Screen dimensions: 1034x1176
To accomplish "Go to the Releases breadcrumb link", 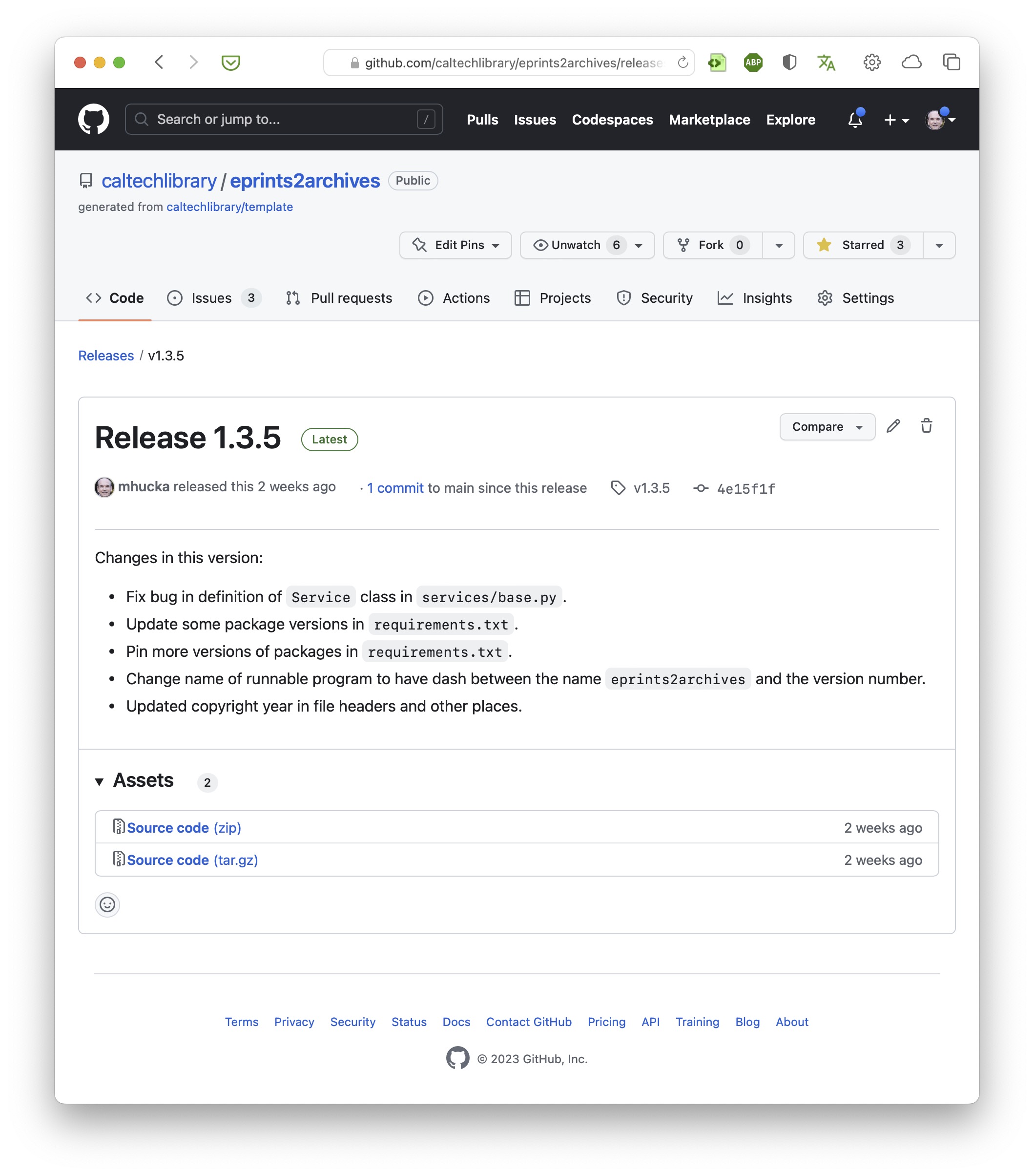I will click(106, 356).
